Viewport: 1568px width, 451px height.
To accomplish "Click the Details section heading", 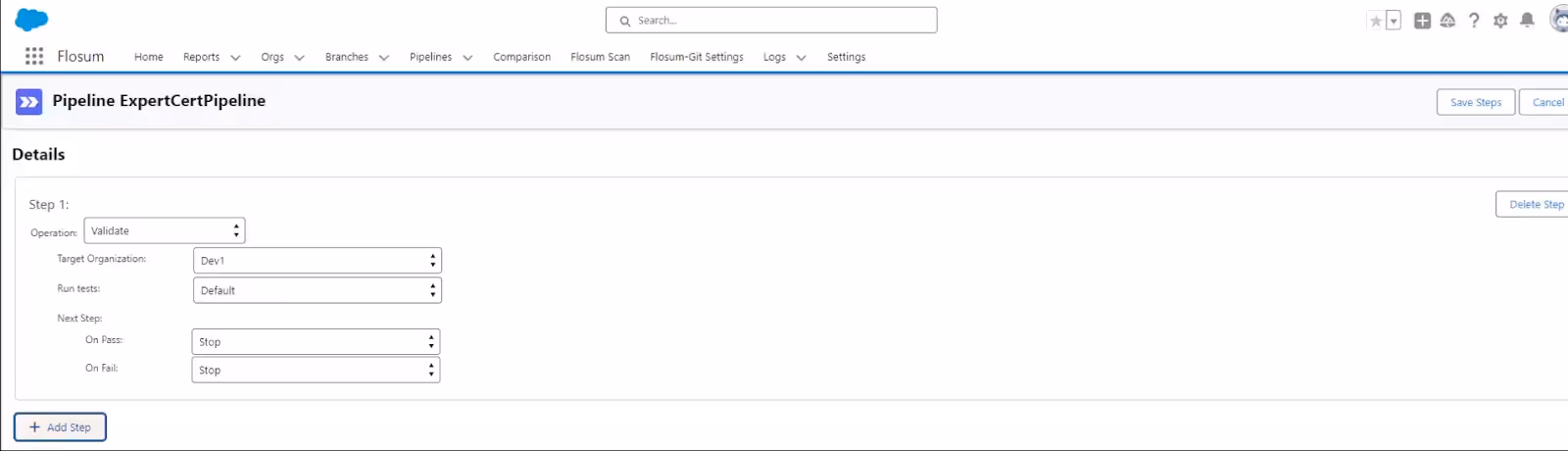I will [x=38, y=154].
